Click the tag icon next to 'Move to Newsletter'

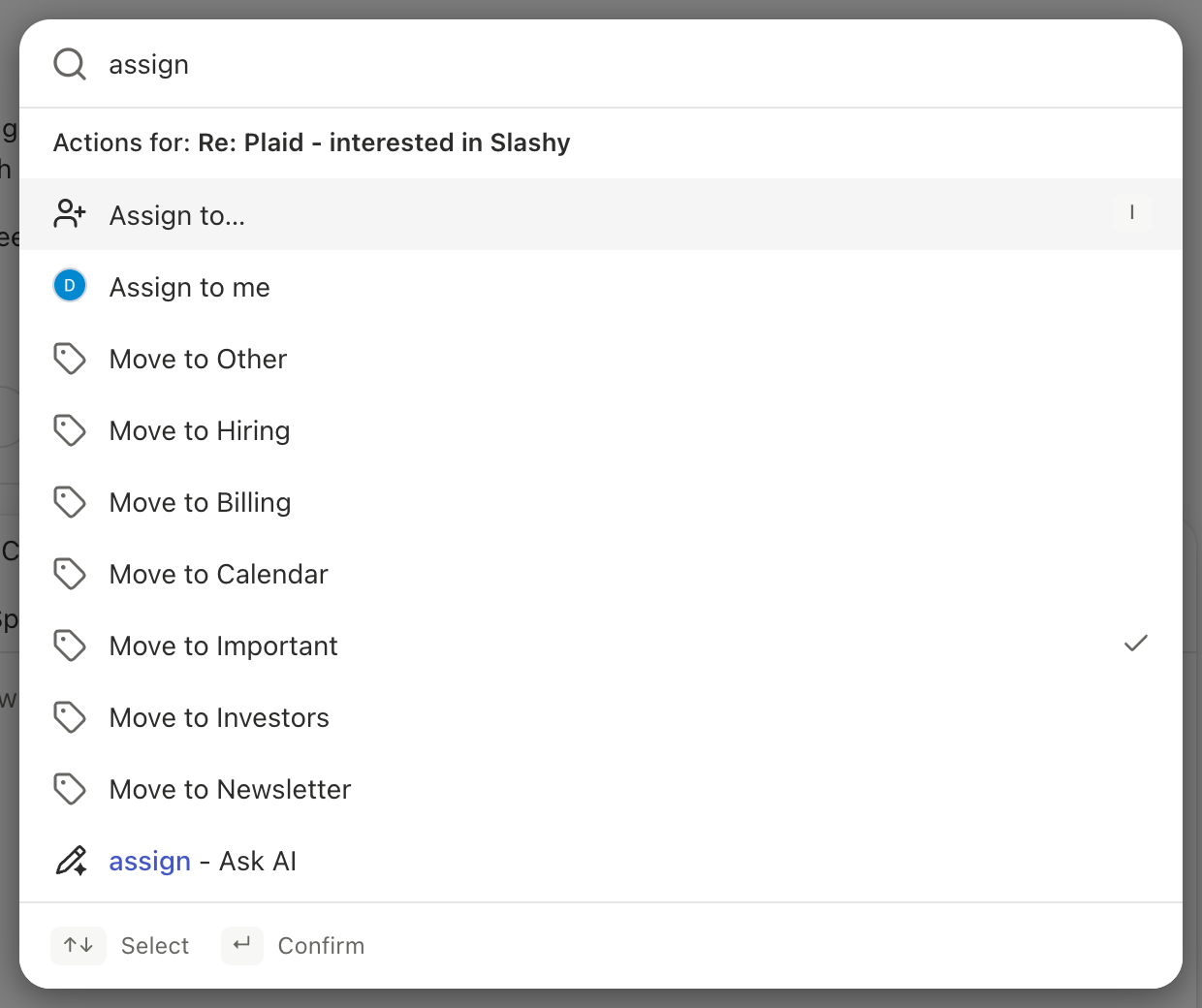click(70, 789)
